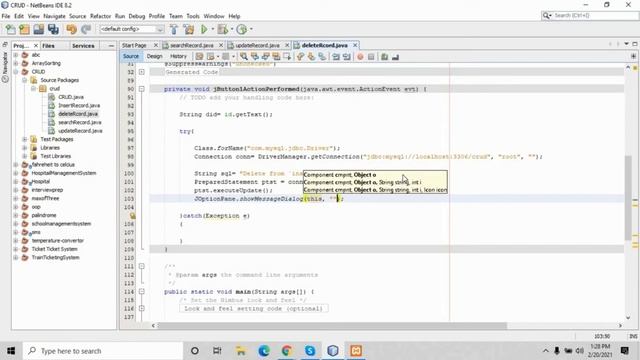Run the project with the green arrow

204,29
